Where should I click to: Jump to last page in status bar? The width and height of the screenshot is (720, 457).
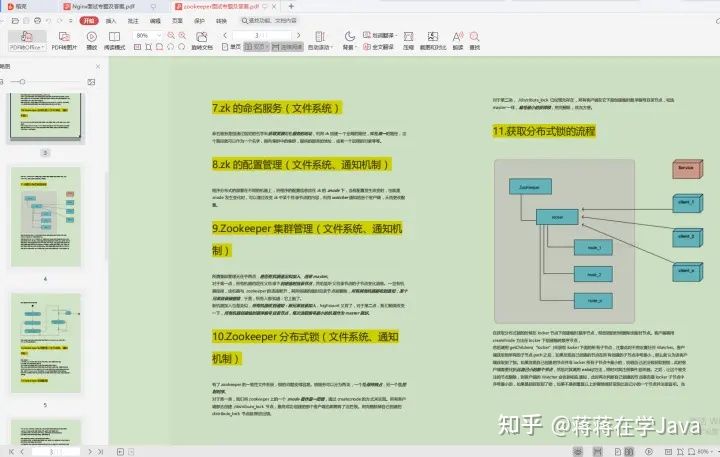(x=100, y=452)
